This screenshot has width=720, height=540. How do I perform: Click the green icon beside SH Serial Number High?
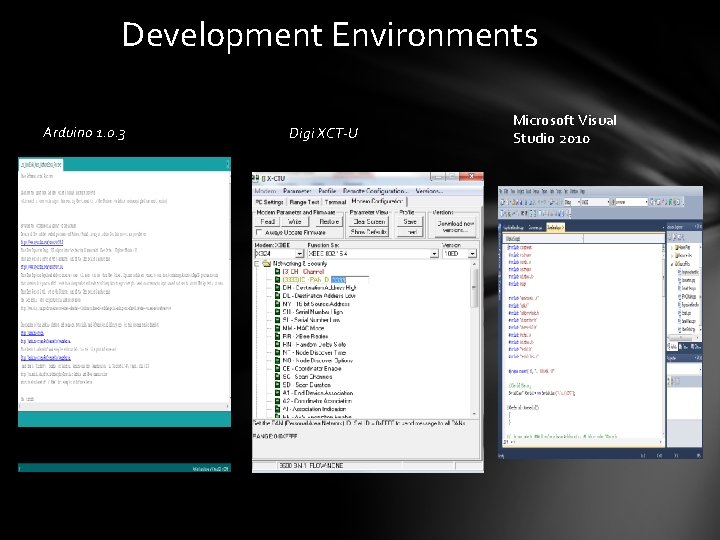coord(277,312)
